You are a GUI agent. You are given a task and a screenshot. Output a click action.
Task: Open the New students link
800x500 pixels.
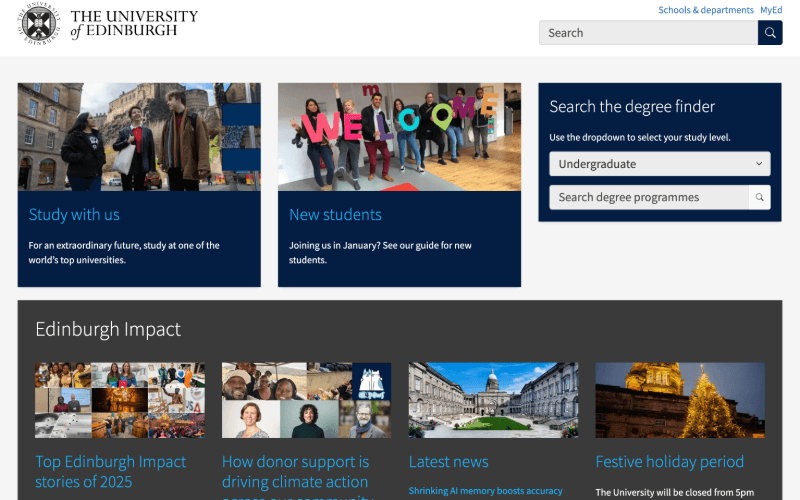coord(335,215)
